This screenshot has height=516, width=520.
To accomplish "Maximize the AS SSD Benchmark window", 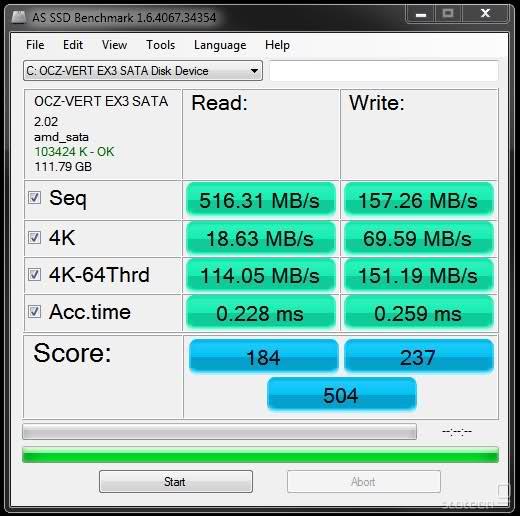I will click(448, 14).
